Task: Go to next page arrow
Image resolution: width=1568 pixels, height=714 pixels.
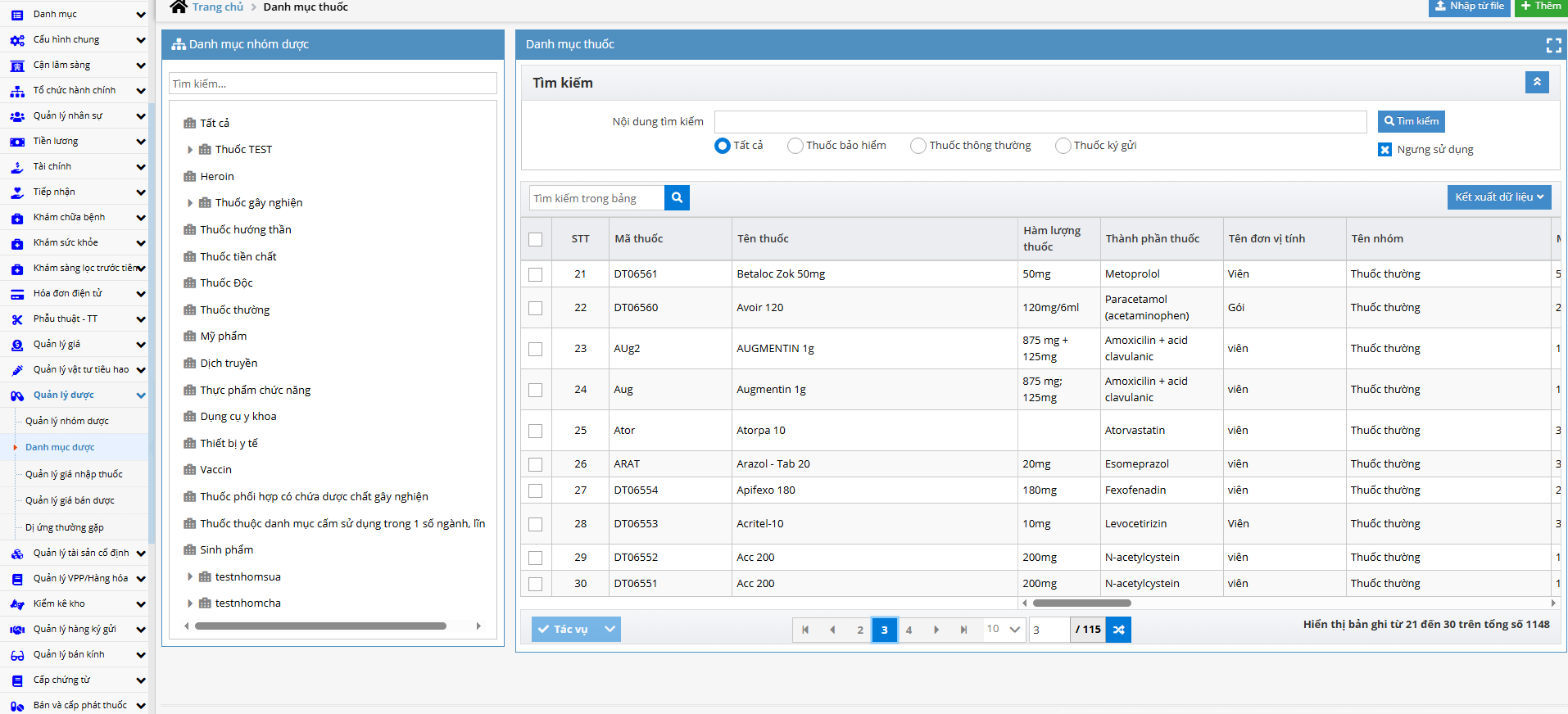Action: [936, 630]
